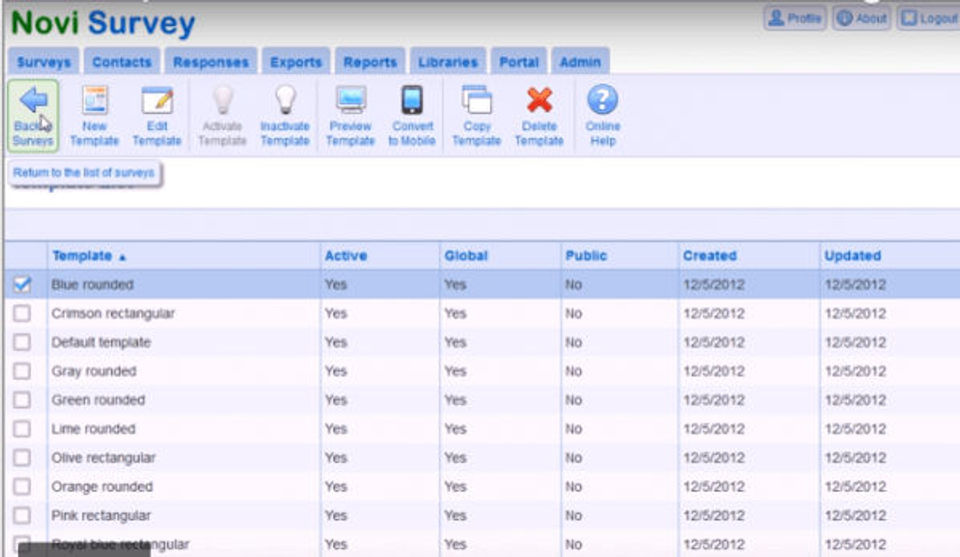Create a New Template
The image size is (960, 557).
click(x=94, y=116)
